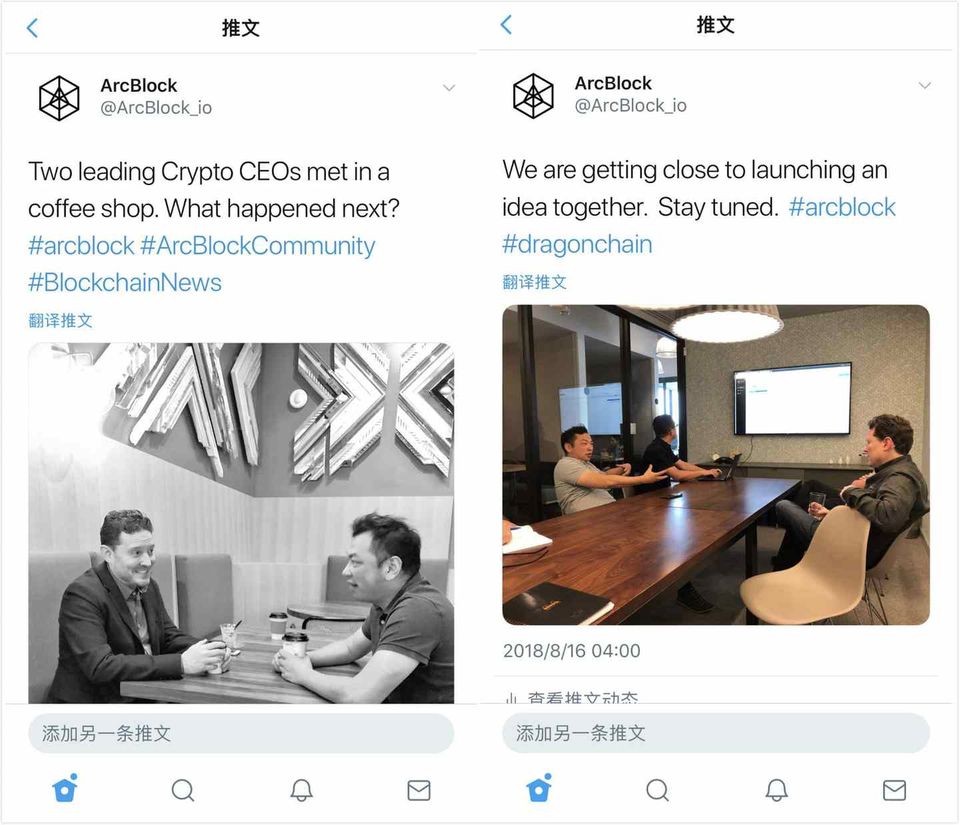
Task: Open messages envelope in right bottom bar
Action: [x=894, y=790]
